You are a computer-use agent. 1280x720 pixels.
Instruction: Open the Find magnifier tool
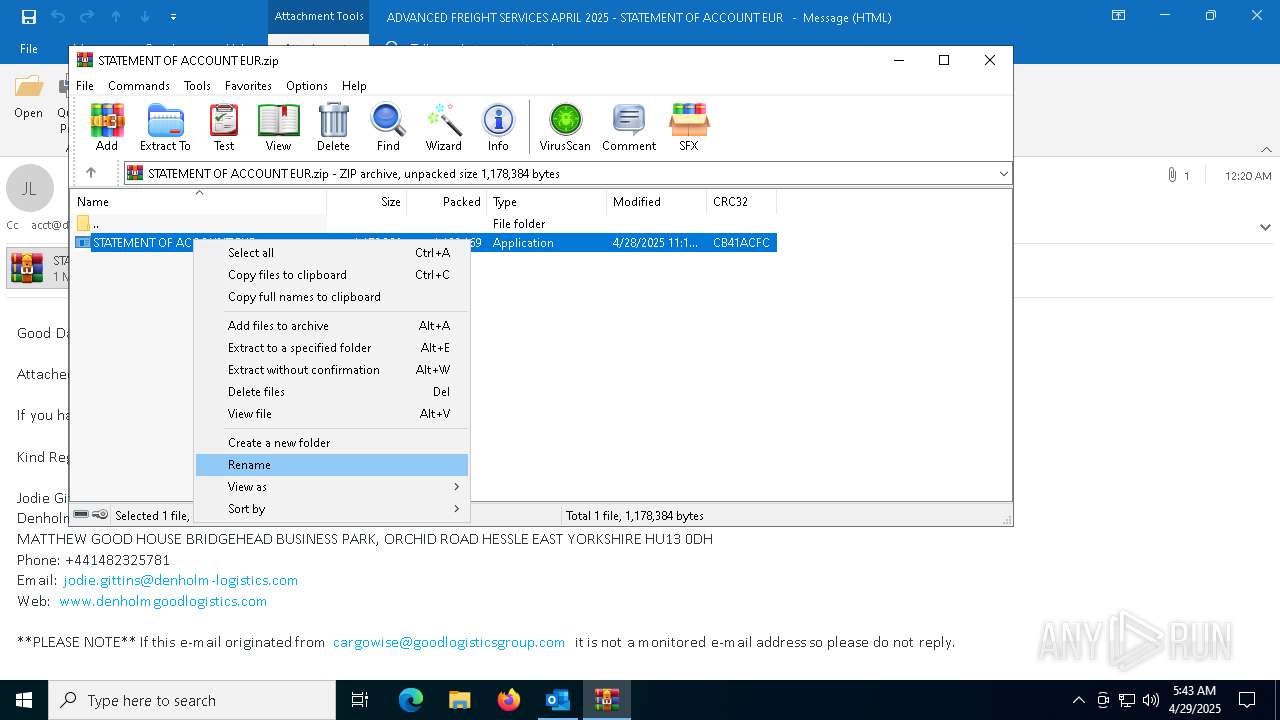(x=388, y=127)
